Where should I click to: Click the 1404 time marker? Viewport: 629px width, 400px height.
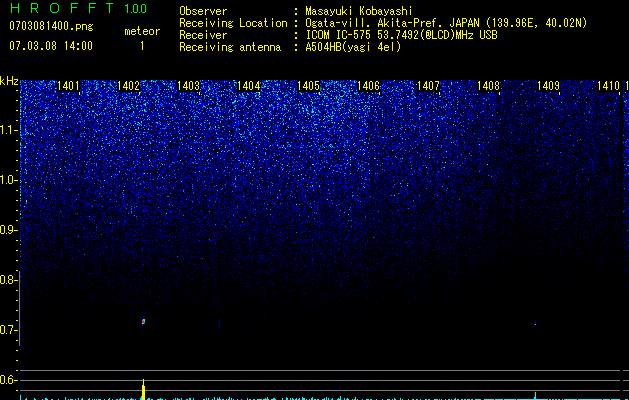(248, 86)
